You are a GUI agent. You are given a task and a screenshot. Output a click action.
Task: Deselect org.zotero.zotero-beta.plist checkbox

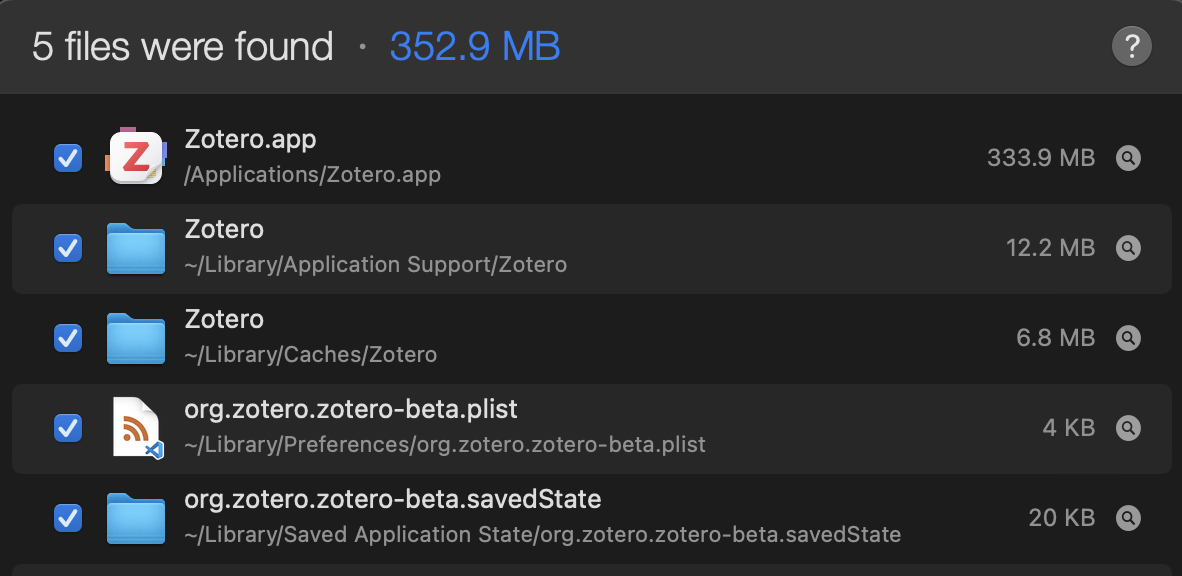coord(67,428)
